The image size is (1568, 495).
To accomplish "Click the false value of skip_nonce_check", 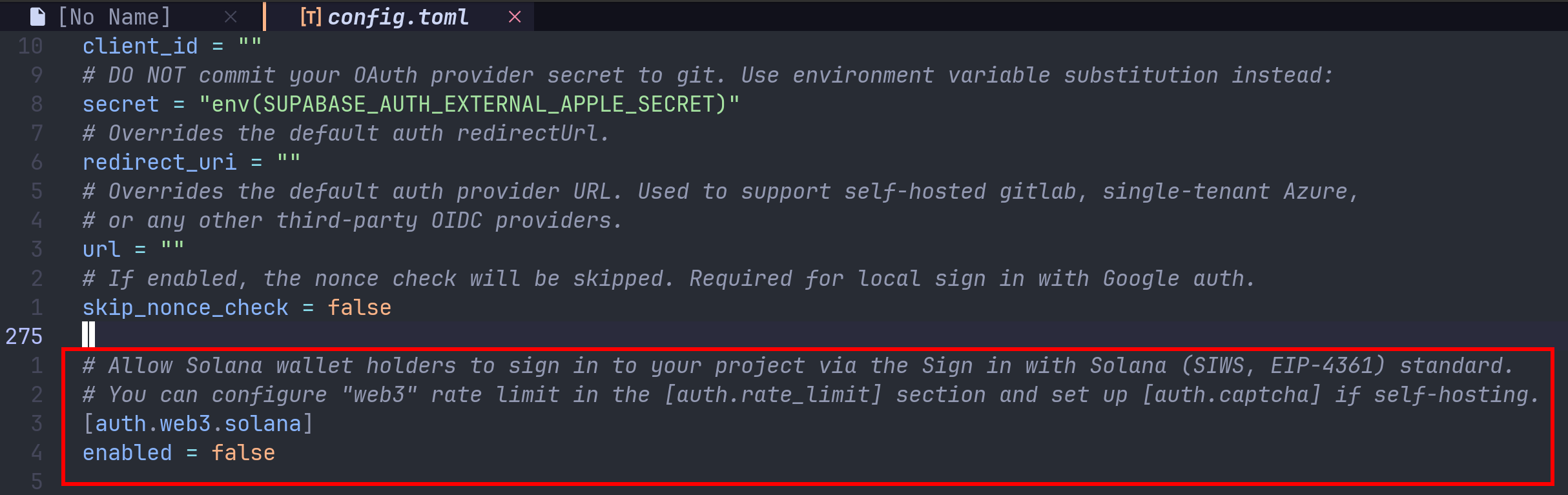I will pyautogui.click(x=360, y=307).
